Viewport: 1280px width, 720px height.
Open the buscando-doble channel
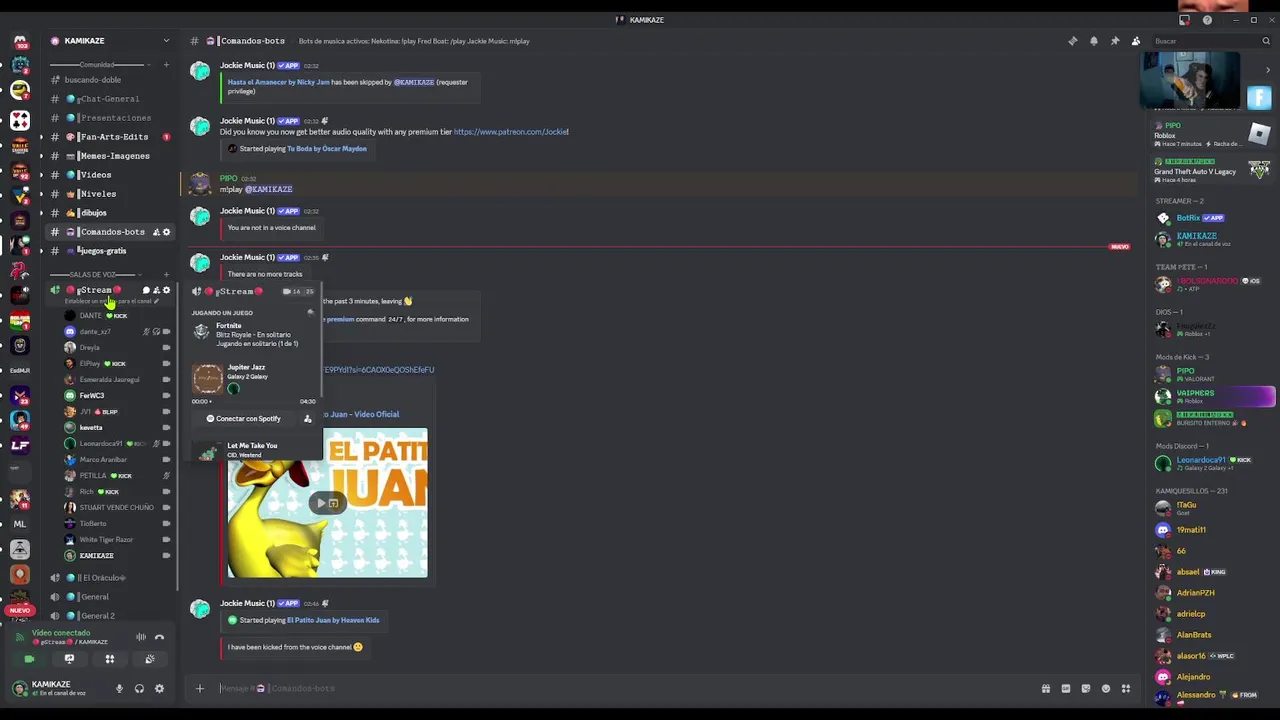point(110,80)
